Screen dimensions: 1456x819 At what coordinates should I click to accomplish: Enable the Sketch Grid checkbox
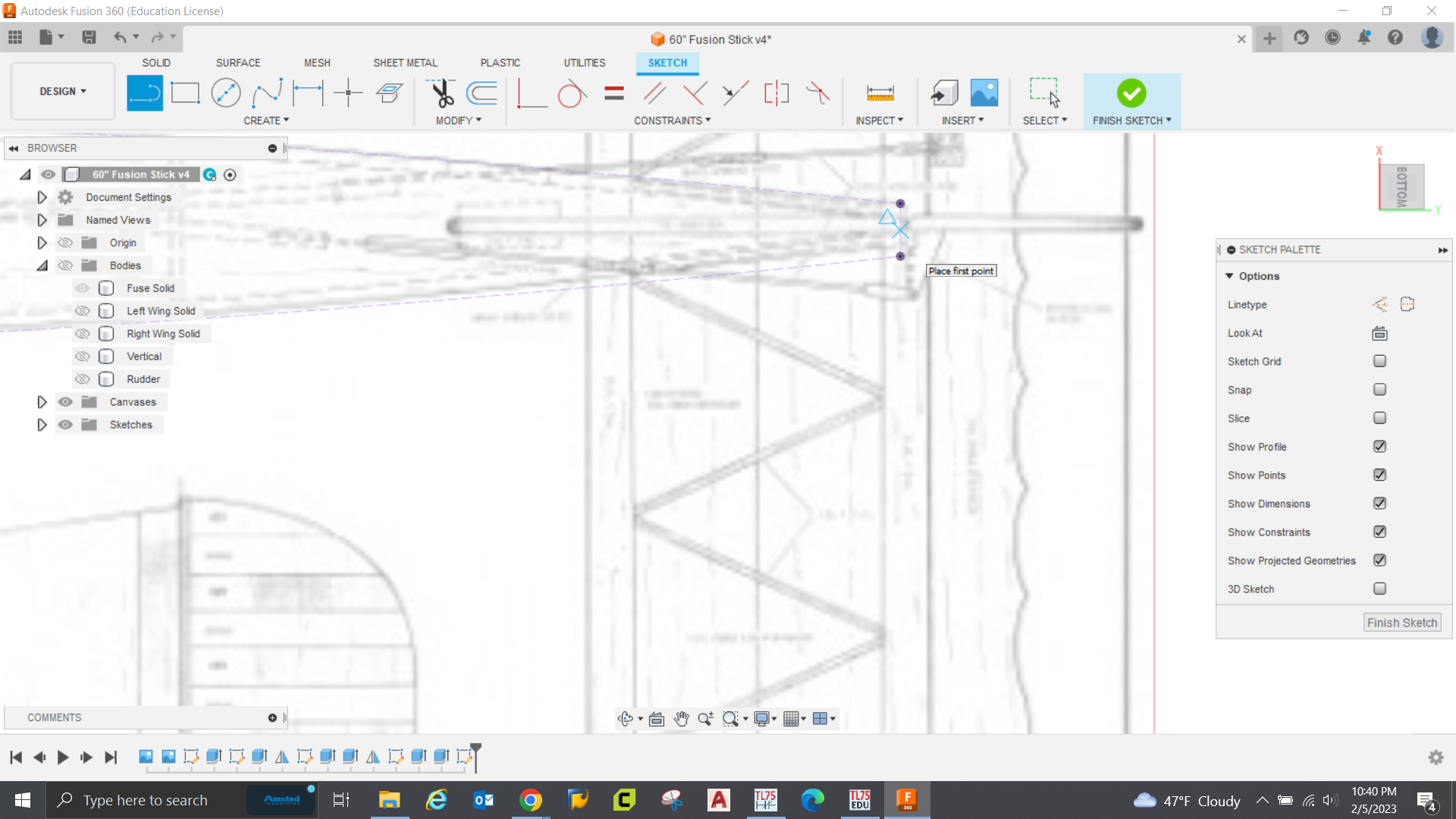pos(1379,362)
